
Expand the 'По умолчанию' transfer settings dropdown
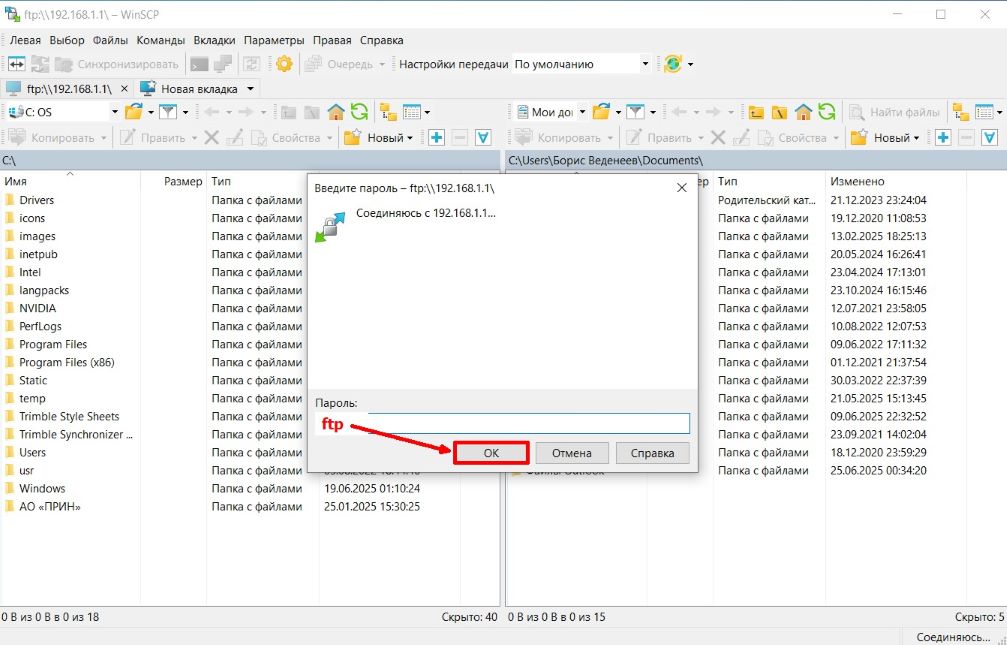click(645, 64)
